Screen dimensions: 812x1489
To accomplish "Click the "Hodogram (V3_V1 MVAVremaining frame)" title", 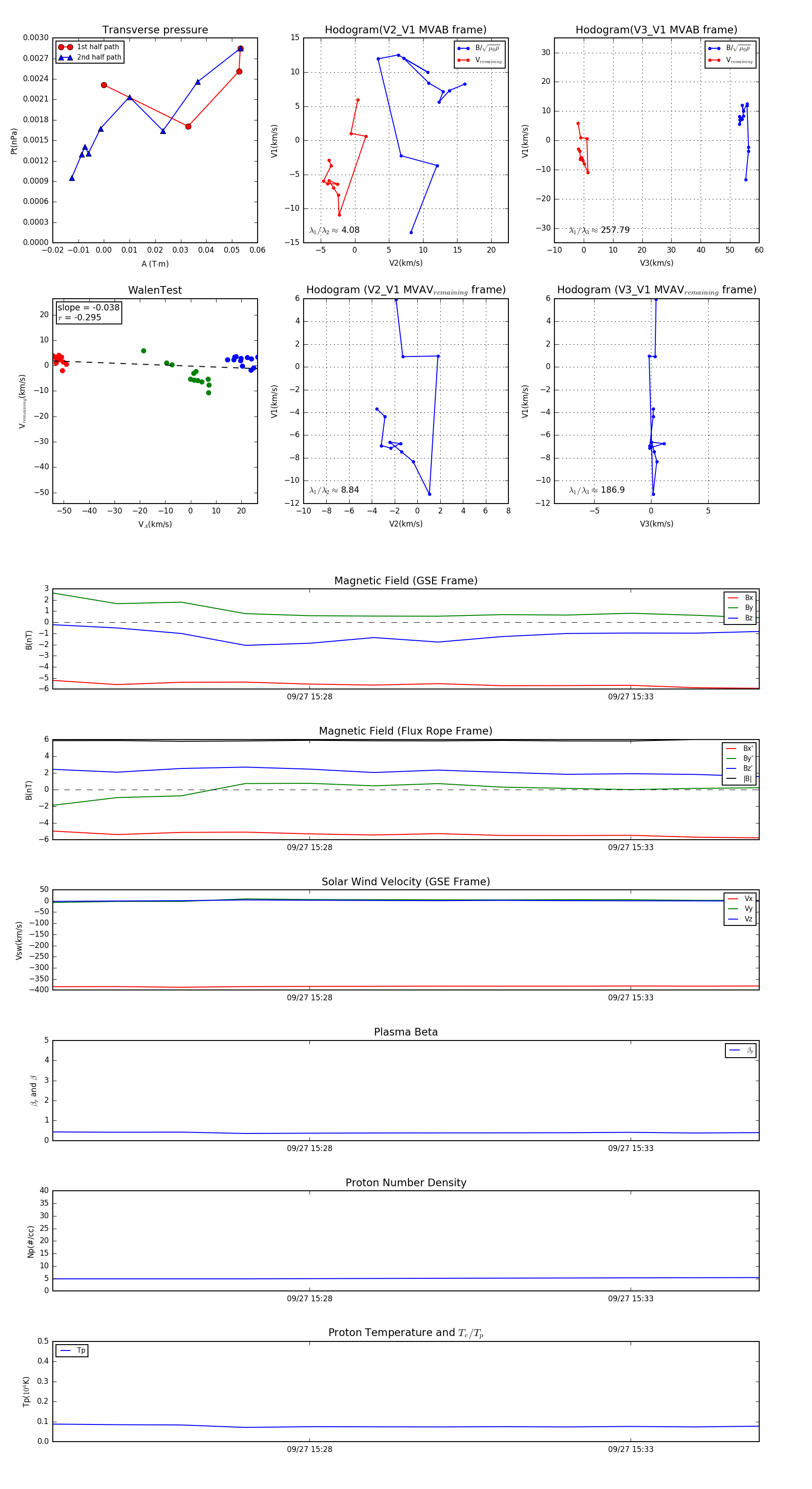I will click(x=656, y=290).
